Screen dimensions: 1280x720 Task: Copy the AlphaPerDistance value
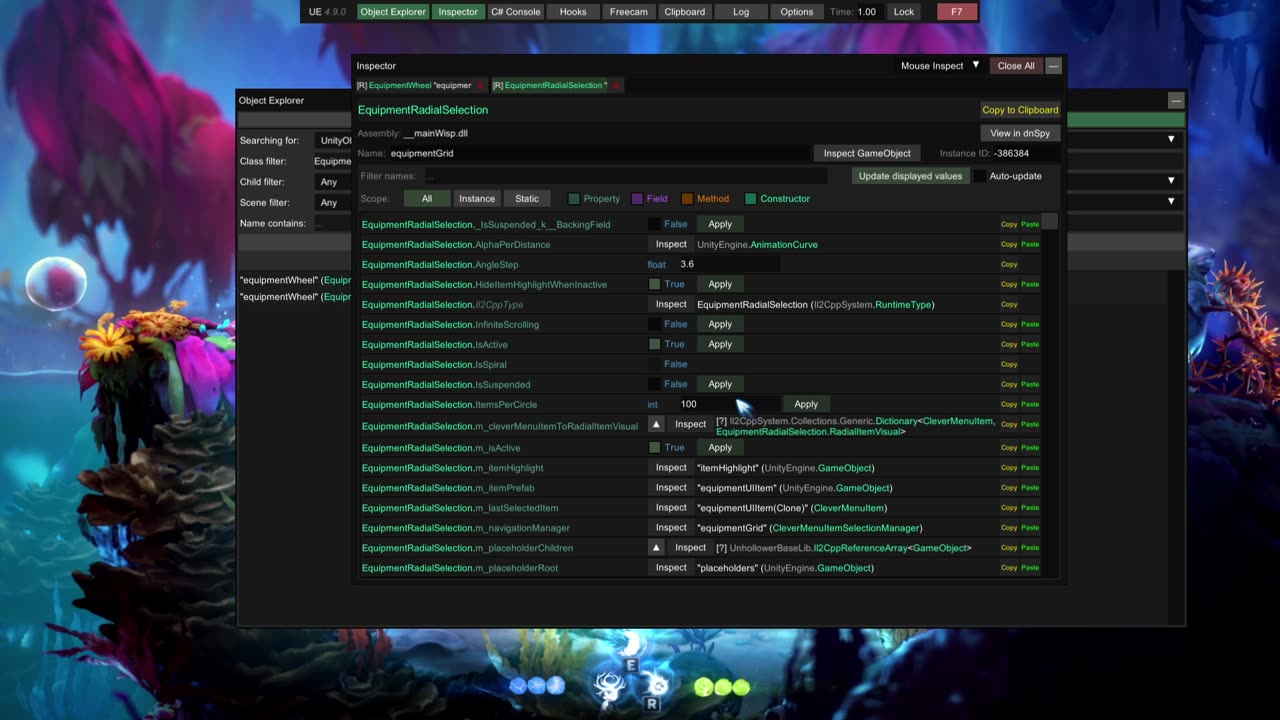pos(1009,244)
